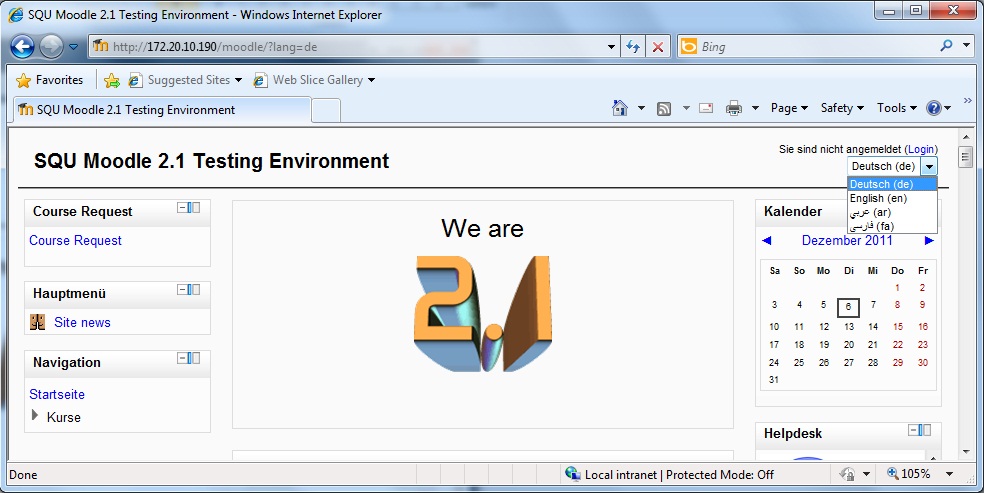
Task: Dock the Course Request block
Action: tap(194, 208)
